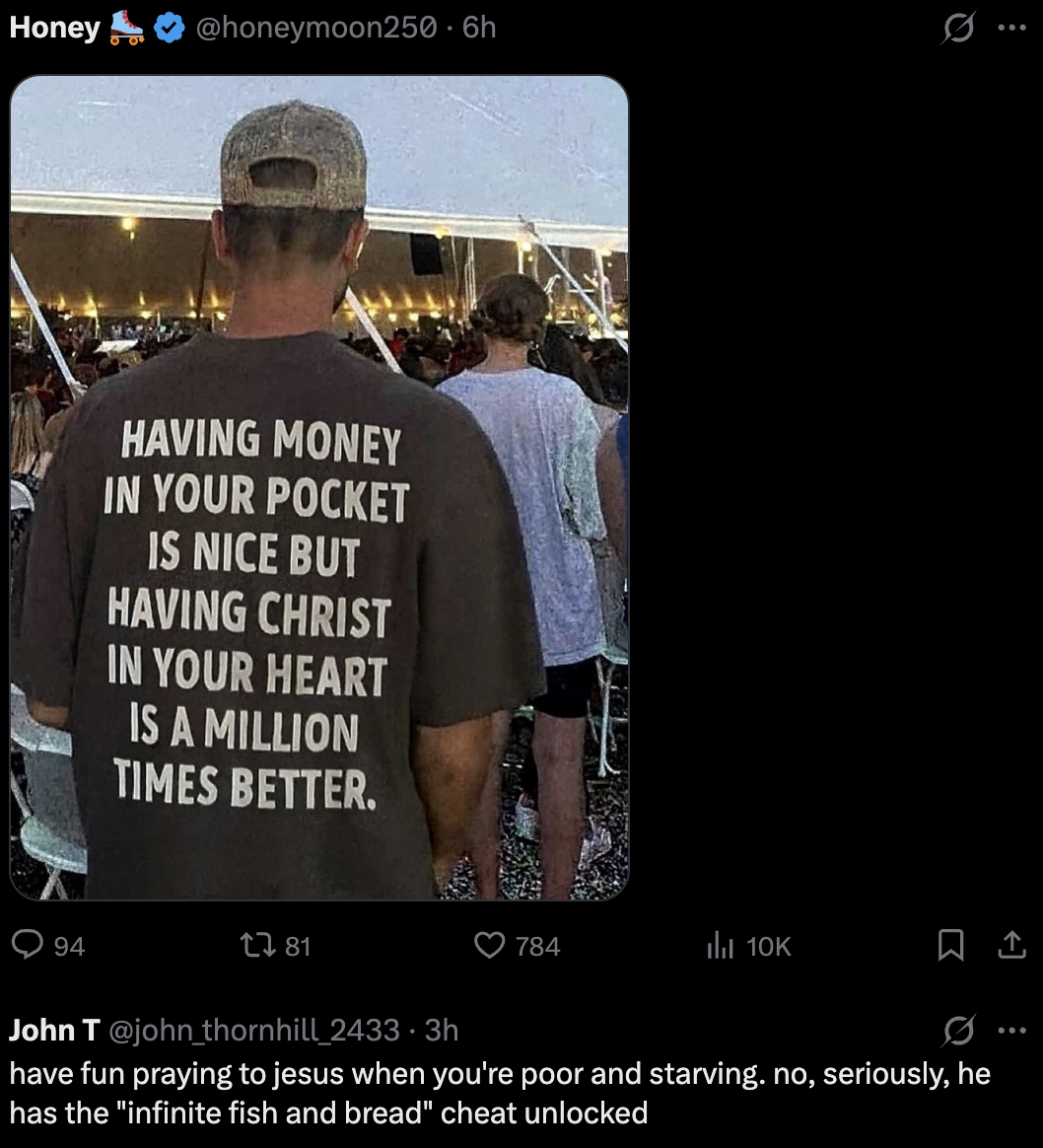Click the Grok icon on John T's reply
Screen dimensions: 1043x1148
click(955, 1031)
